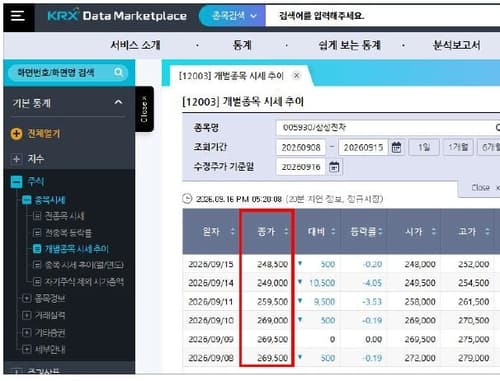Viewport: 500px width, 381px height.
Task: Click the -4.05 등락률 cell
Action: click(x=364, y=283)
